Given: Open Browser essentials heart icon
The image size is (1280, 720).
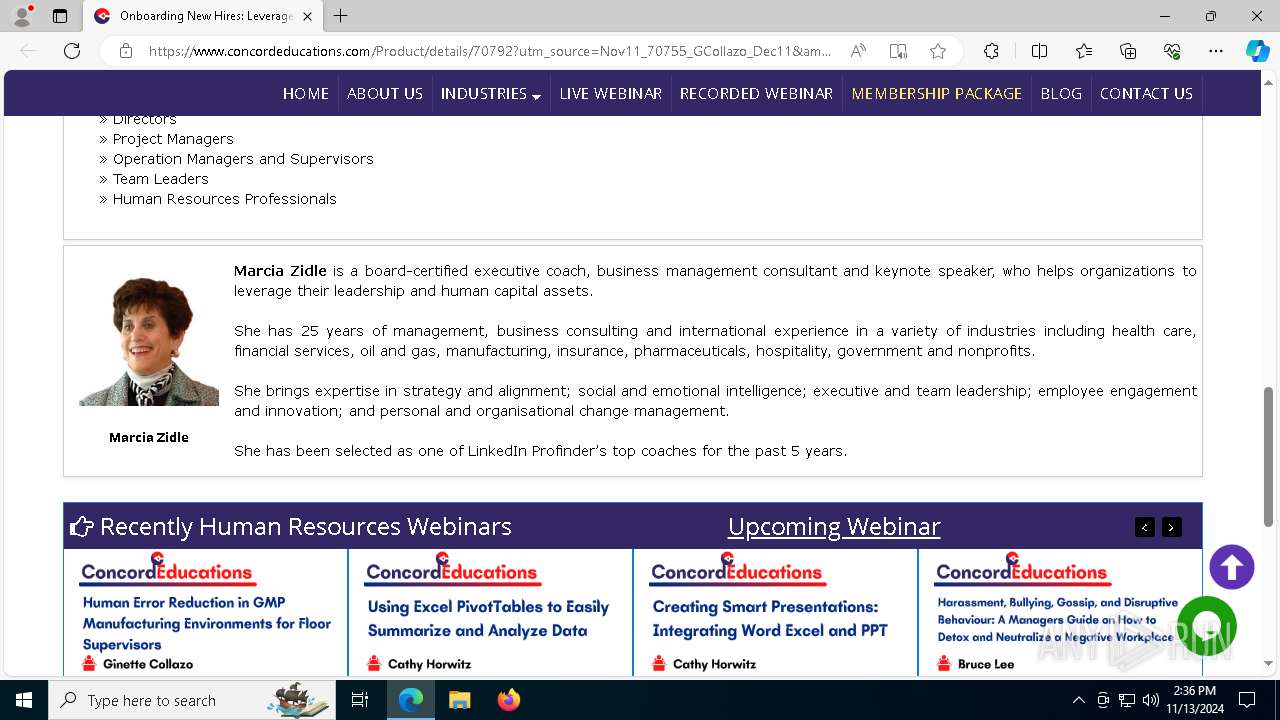Looking at the screenshot, I should click(x=1172, y=51).
